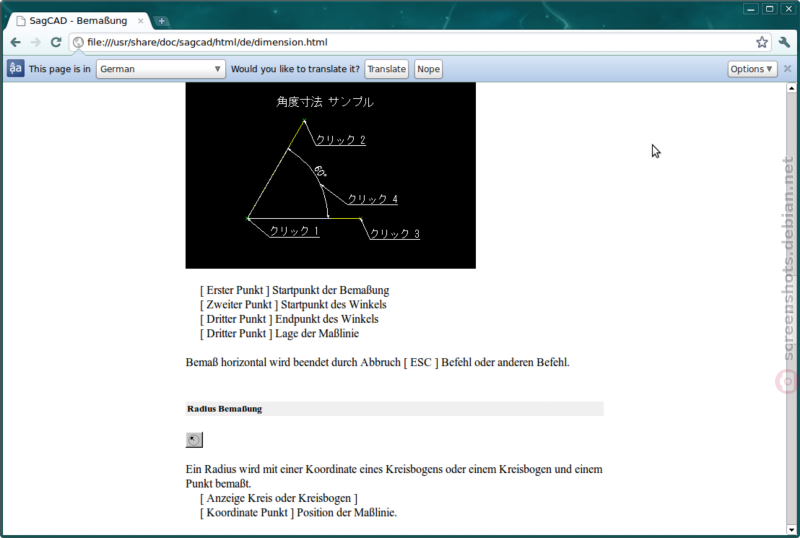
Task: Click the text '[ Dritter Punkt ] Endpunkt des Winkels'
Action: (289, 319)
